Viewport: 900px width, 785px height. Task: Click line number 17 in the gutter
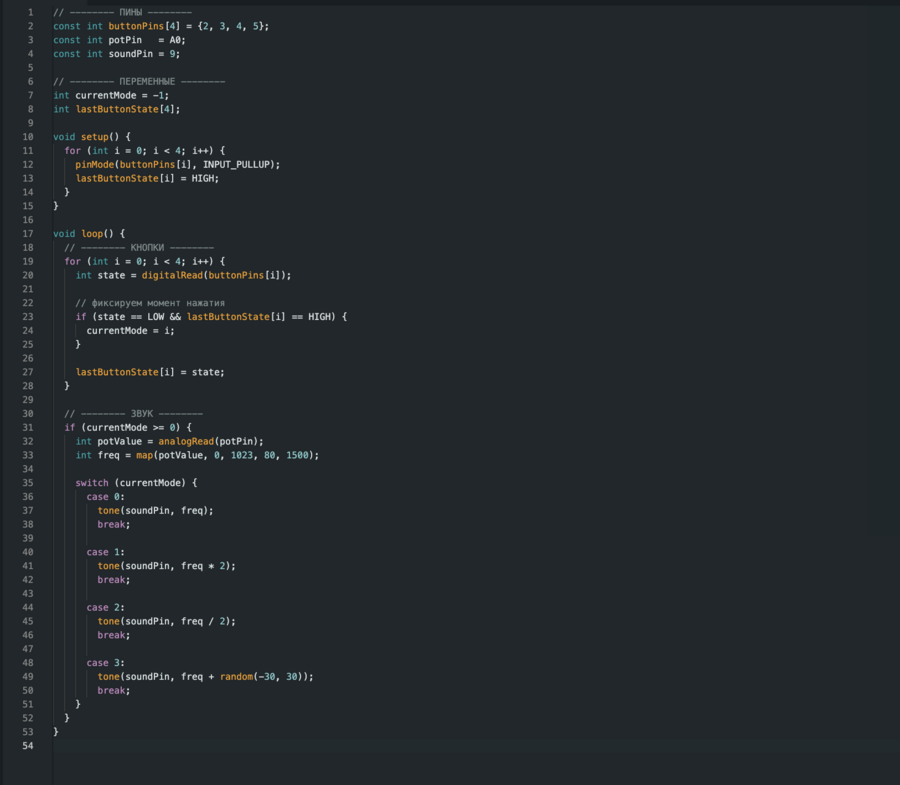(x=29, y=234)
